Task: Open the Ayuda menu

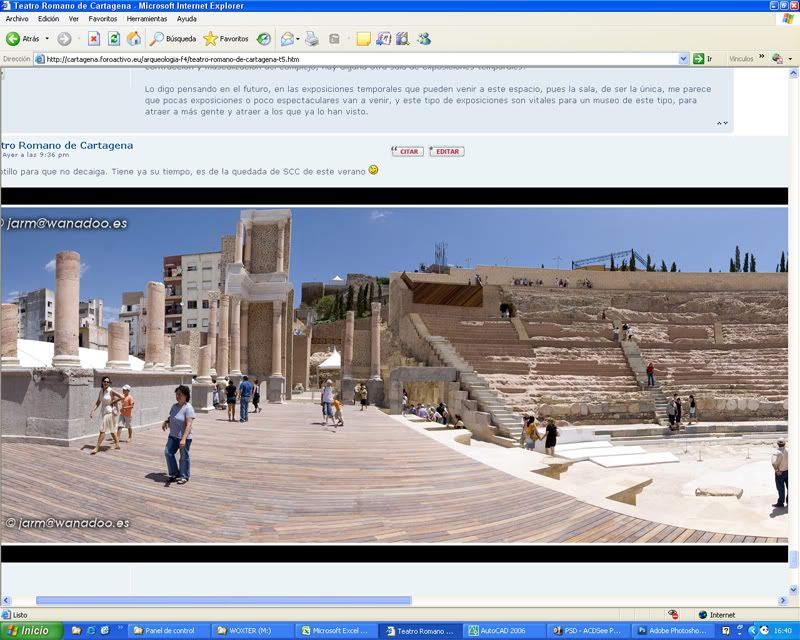Action: pyautogui.click(x=187, y=19)
